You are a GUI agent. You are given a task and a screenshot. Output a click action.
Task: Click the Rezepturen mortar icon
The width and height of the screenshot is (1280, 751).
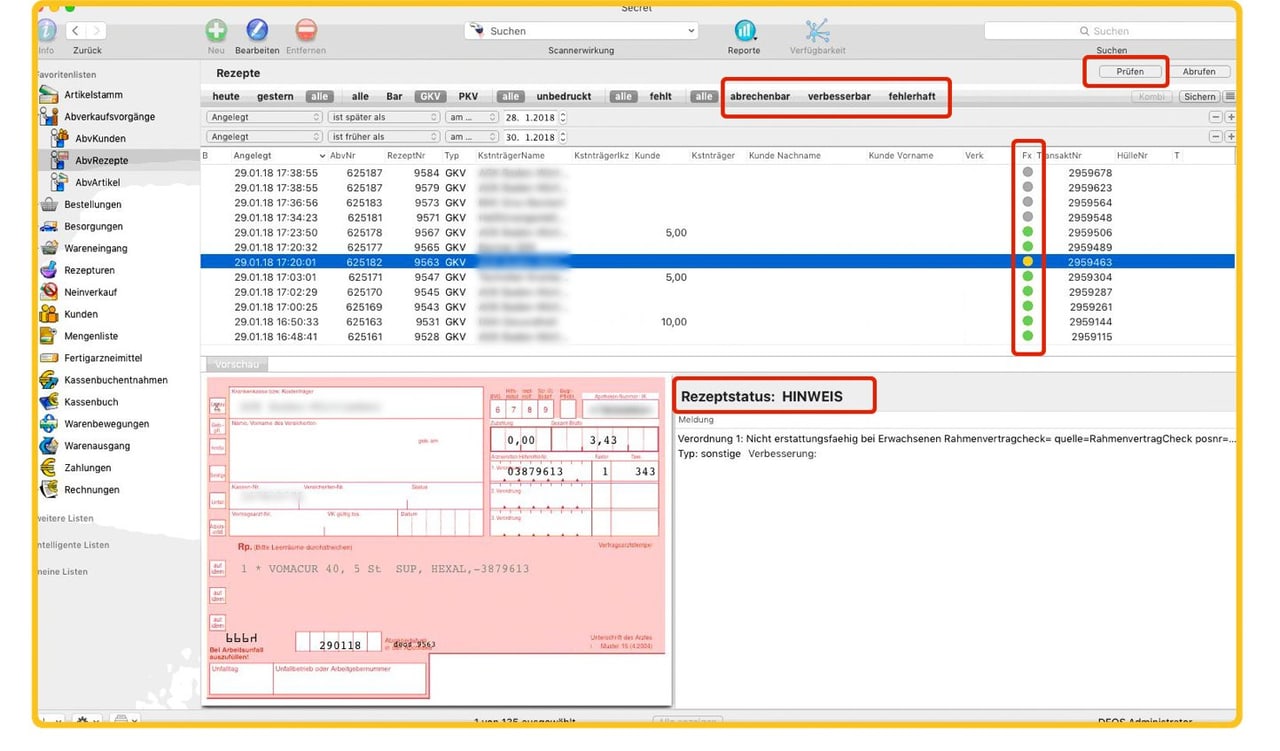[49, 270]
